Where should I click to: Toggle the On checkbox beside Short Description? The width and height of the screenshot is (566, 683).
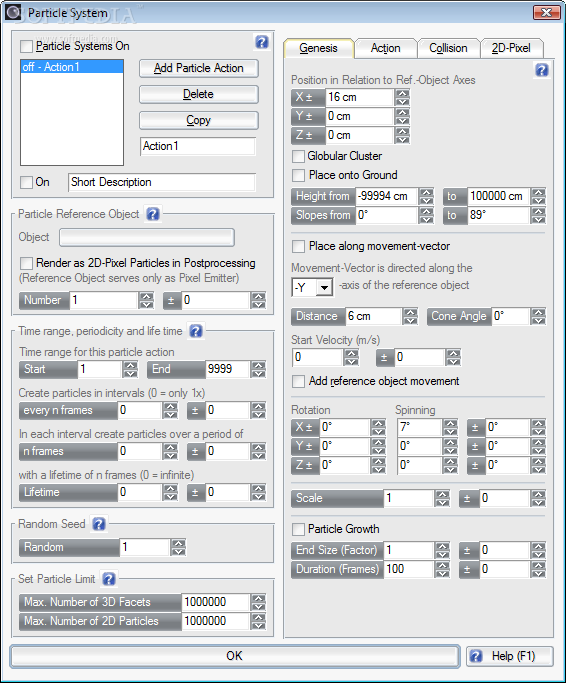pos(27,182)
